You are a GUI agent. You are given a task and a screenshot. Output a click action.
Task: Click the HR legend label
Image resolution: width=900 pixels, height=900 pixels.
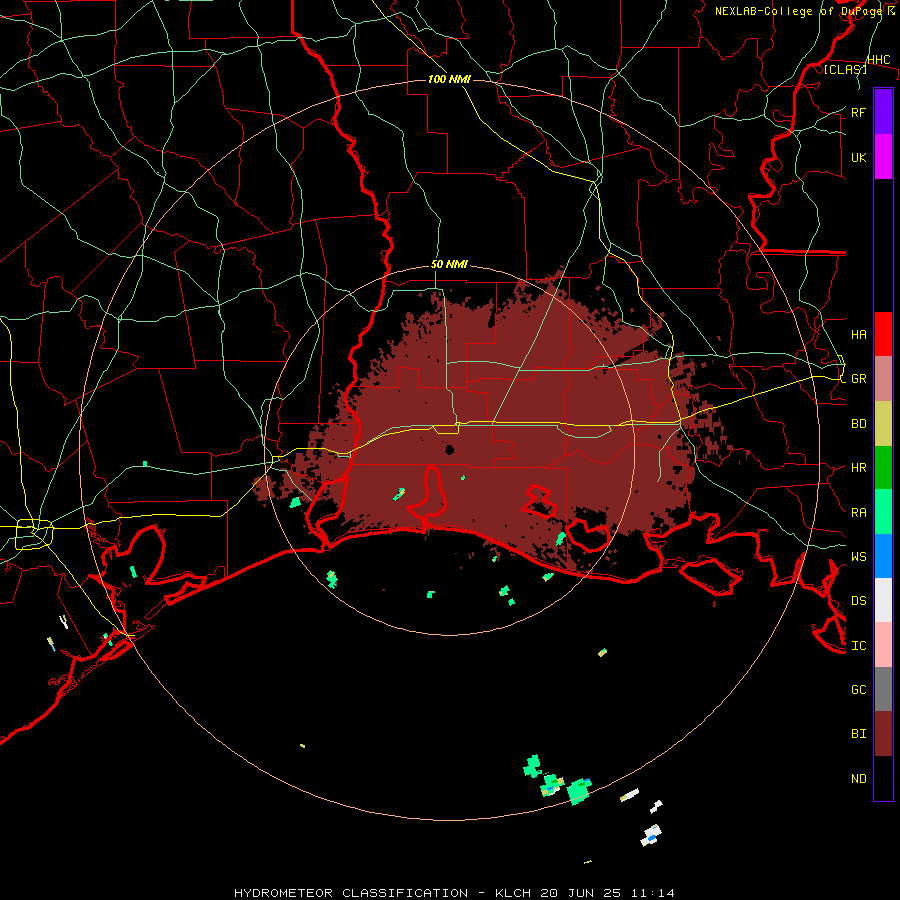[859, 468]
